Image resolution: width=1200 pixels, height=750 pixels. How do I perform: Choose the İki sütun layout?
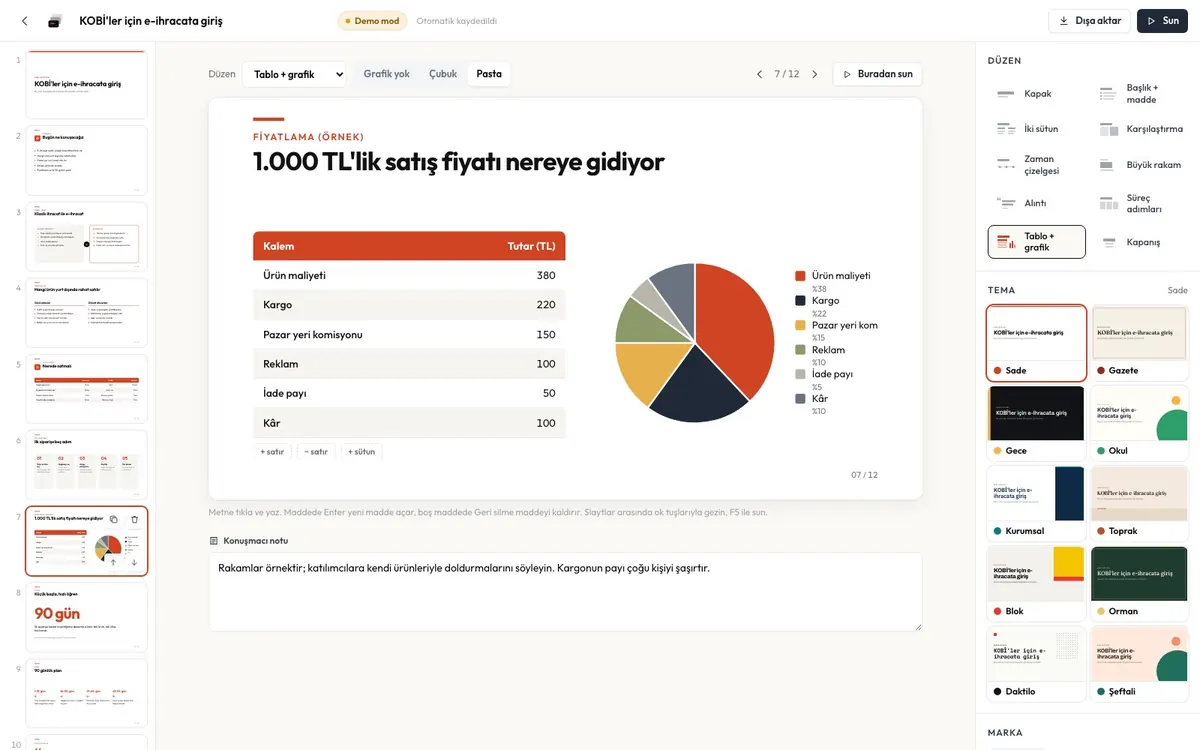(1036, 129)
